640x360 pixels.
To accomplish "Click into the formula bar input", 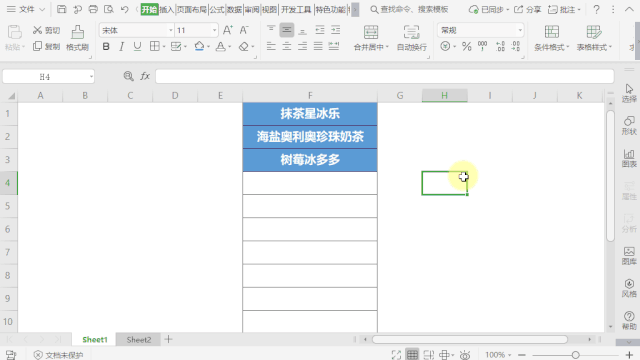I will (x=384, y=76).
